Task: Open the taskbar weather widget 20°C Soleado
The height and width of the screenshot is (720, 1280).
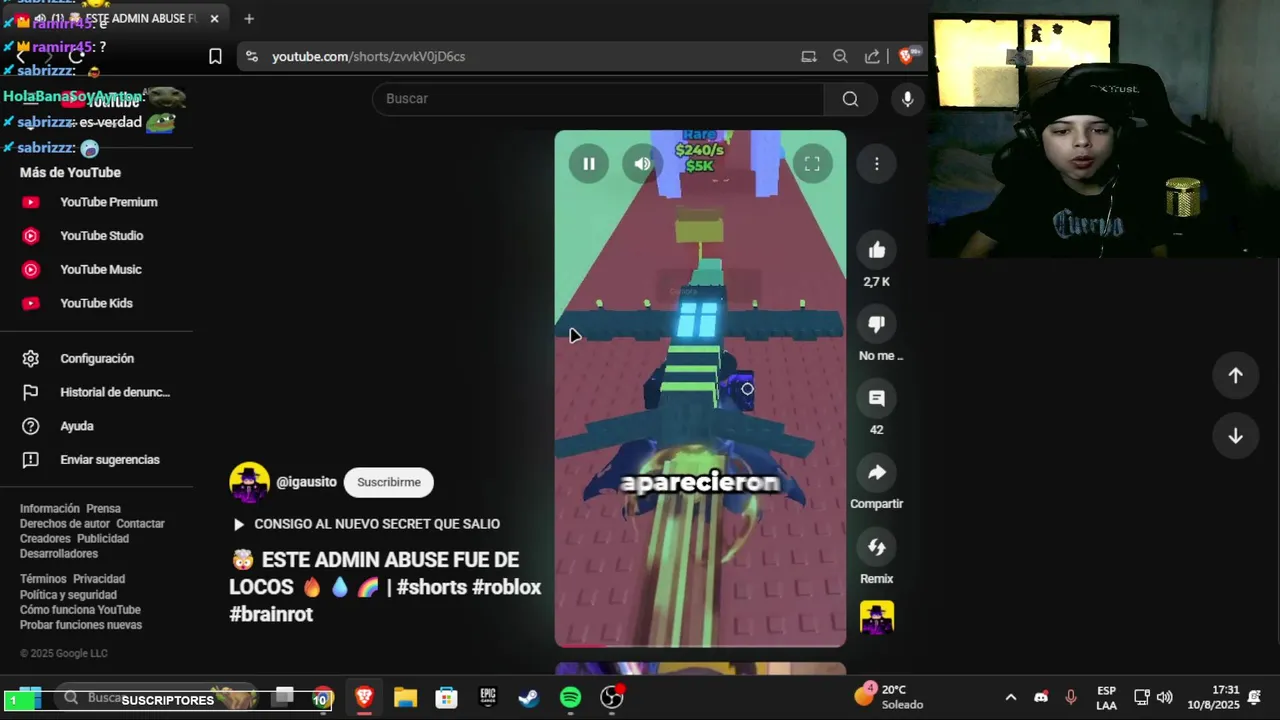Action: click(x=890, y=697)
